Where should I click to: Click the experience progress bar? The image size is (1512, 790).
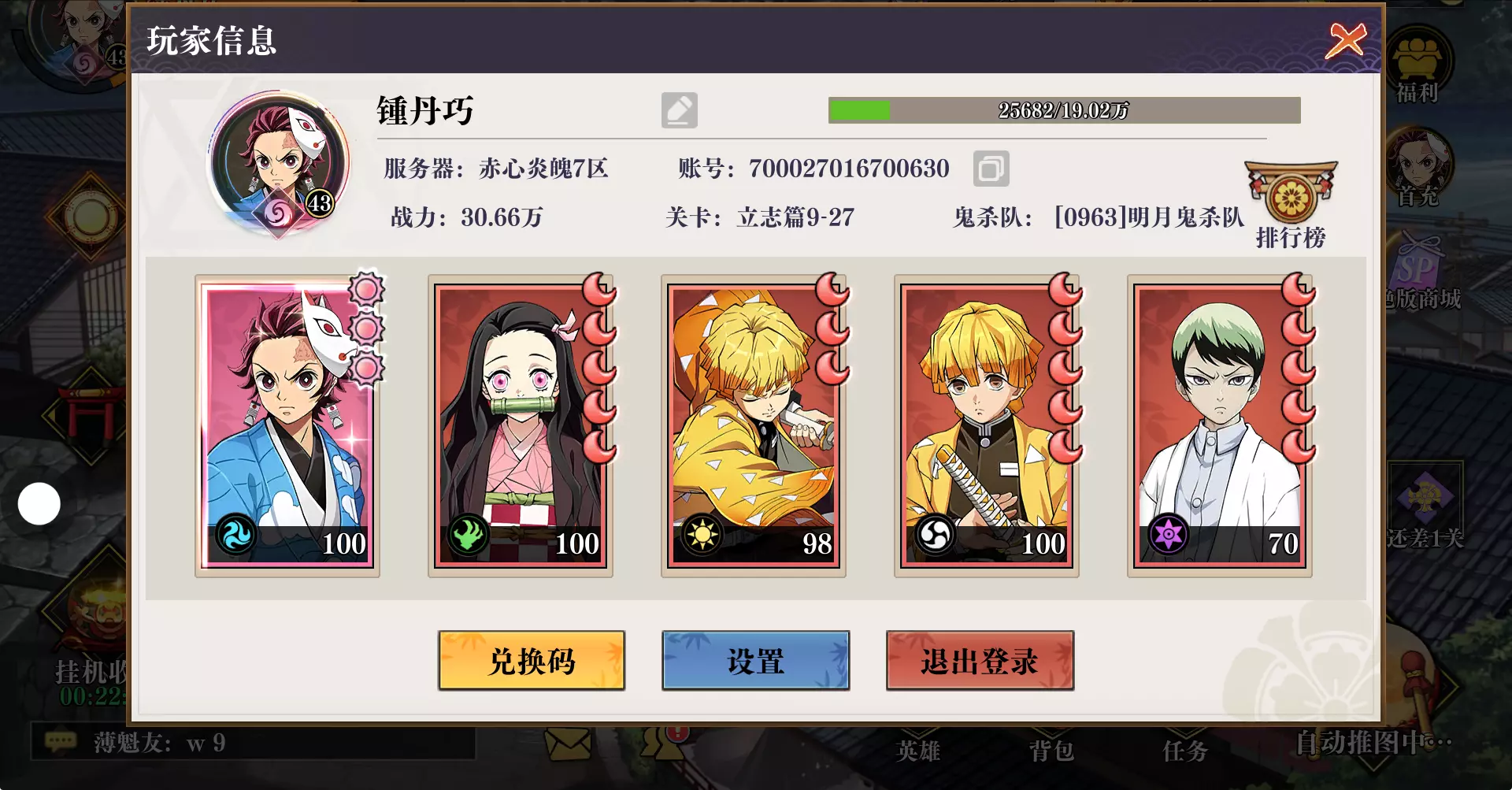point(1064,110)
